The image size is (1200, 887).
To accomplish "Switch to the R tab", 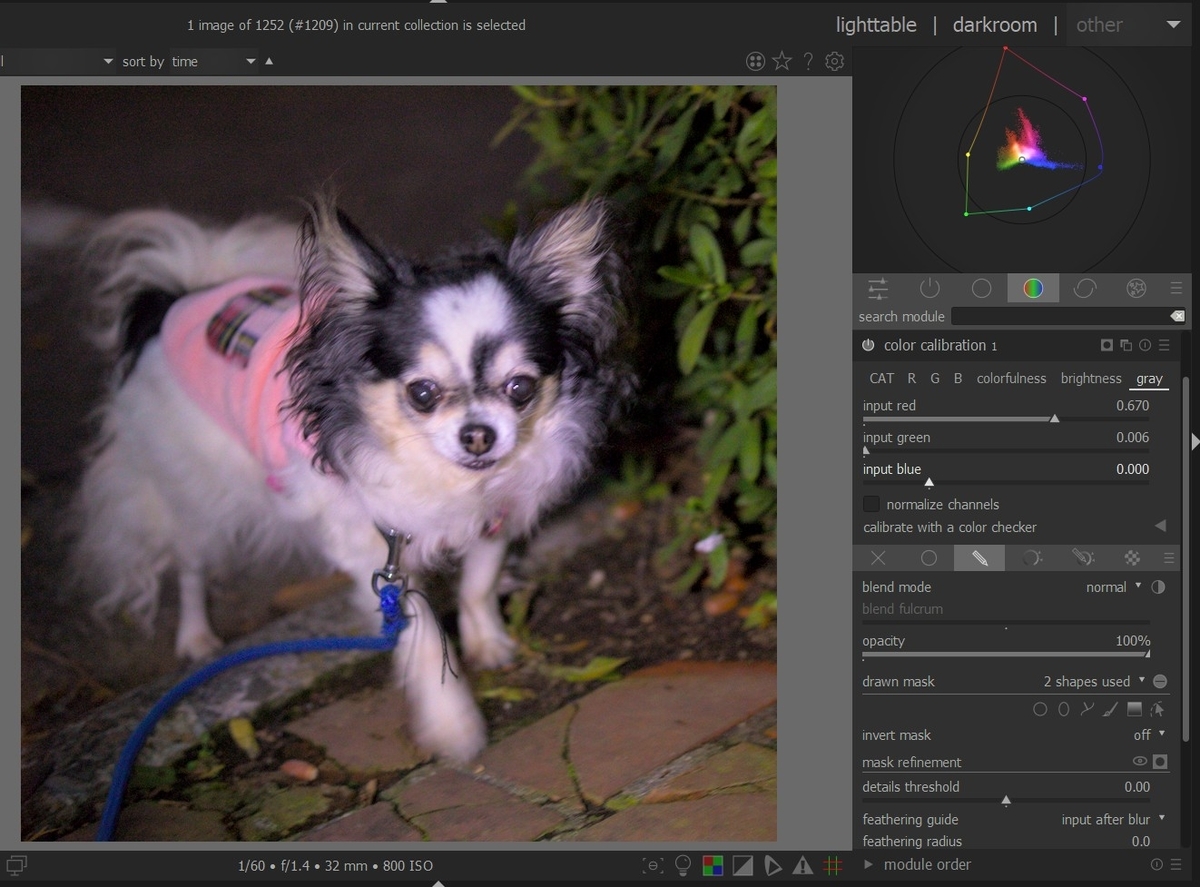I will 912,378.
